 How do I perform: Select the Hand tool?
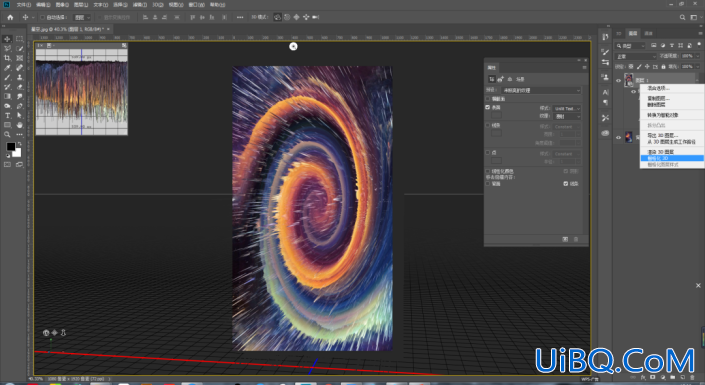(x=20, y=125)
